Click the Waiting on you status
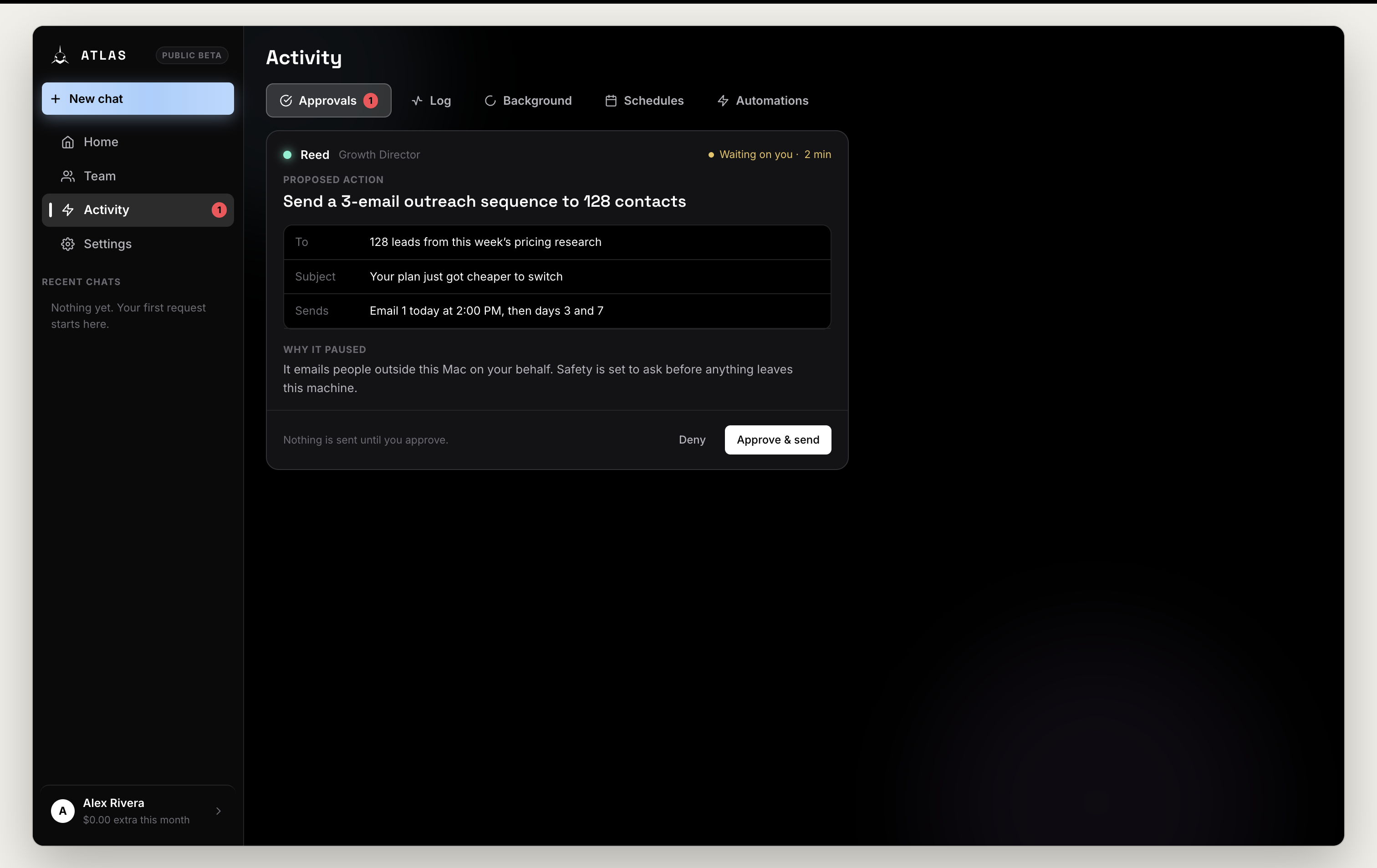Screen dimensions: 1377x868 [x=770, y=154]
